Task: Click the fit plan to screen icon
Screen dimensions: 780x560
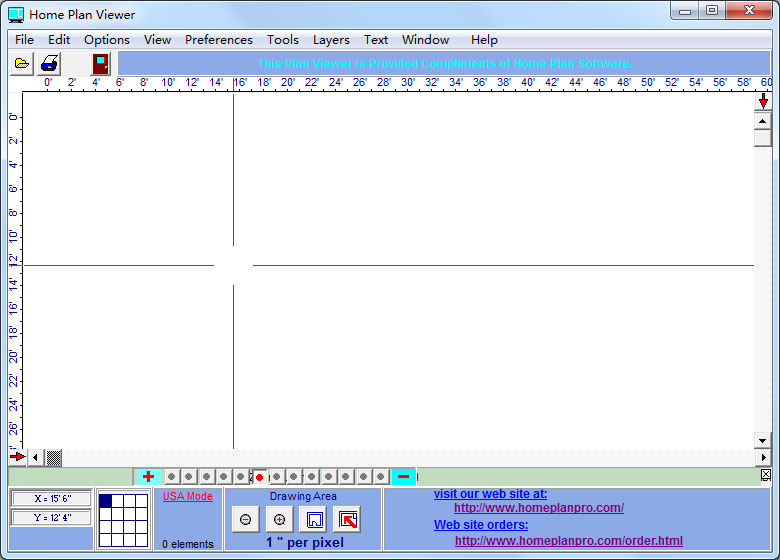Action: pyautogui.click(x=314, y=520)
